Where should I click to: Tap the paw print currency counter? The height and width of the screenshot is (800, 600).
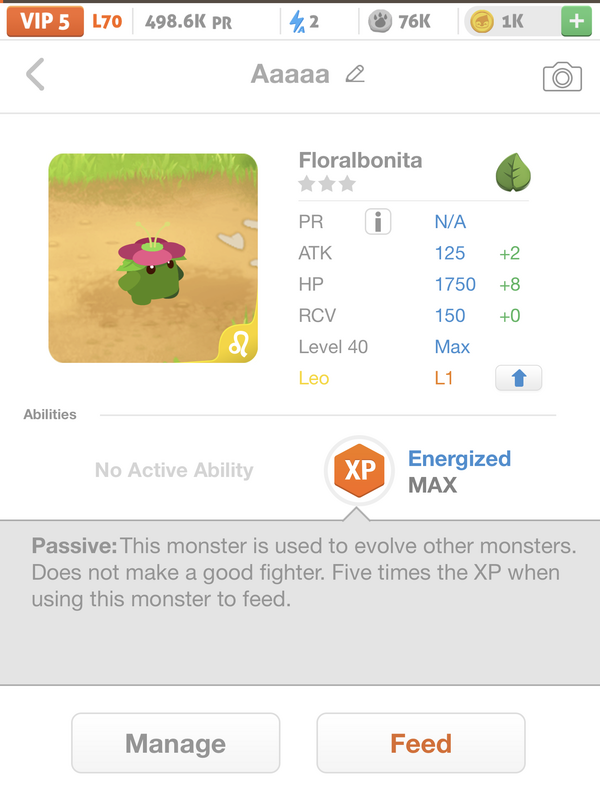[x=402, y=21]
